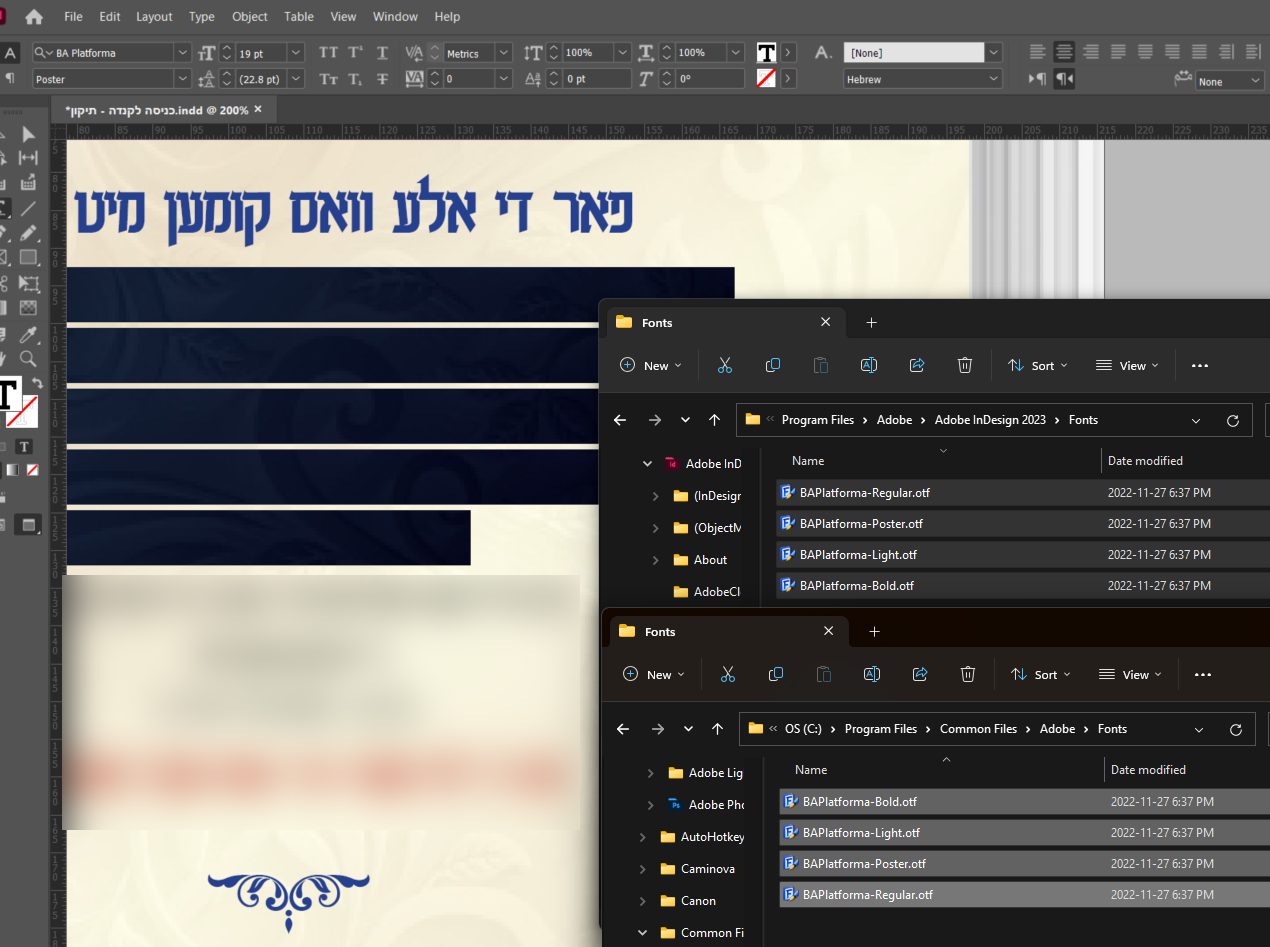Open the Type menu
The height and width of the screenshot is (947, 1270).
click(202, 16)
